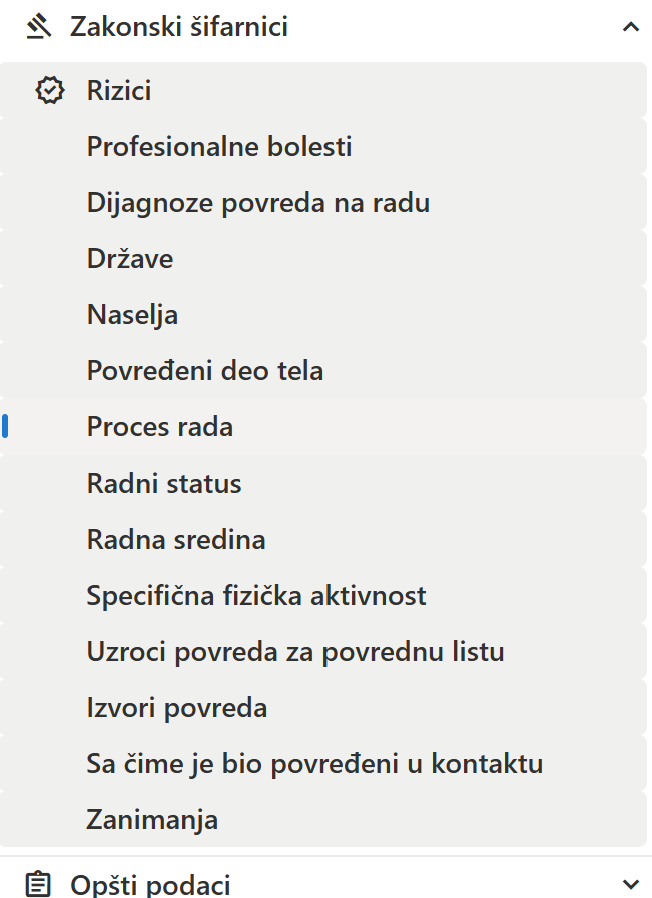Open the Zakonski šifarnici menu header
This screenshot has width=652, height=898.
[324, 27]
